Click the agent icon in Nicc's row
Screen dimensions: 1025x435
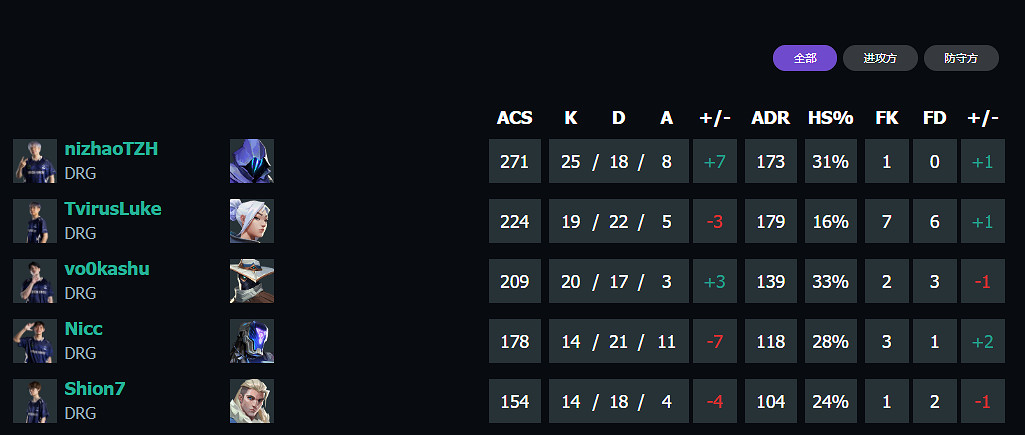pyautogui.click(x=252, y=341)
